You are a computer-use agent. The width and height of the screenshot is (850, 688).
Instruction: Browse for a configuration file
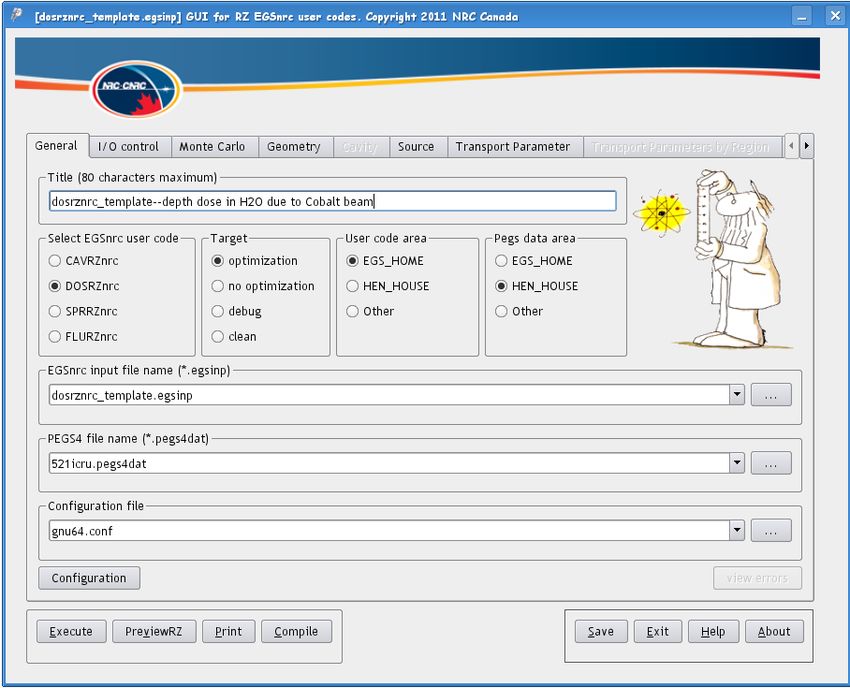tap(771, 530)
